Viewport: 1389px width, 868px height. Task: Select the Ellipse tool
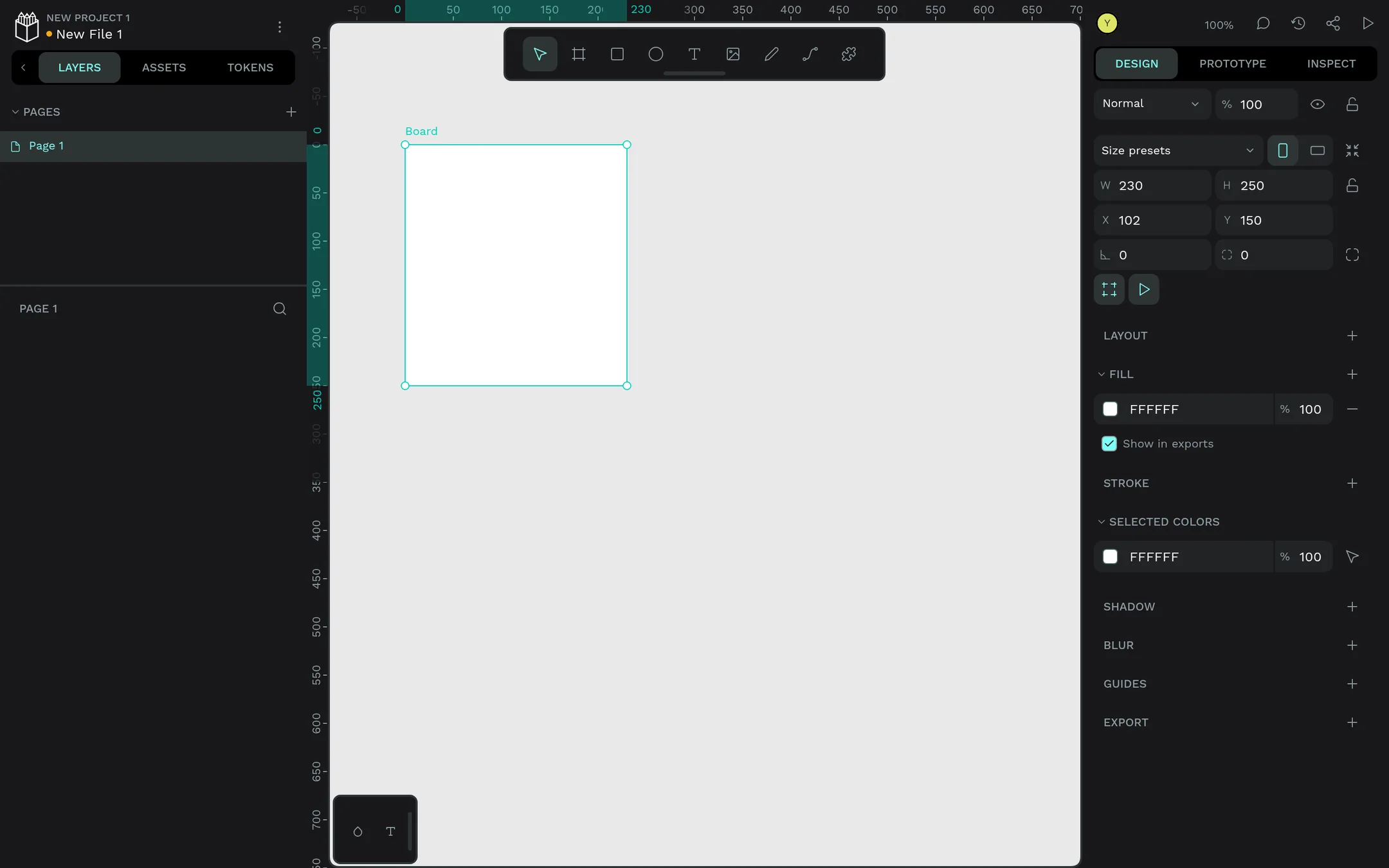(655, 54)
